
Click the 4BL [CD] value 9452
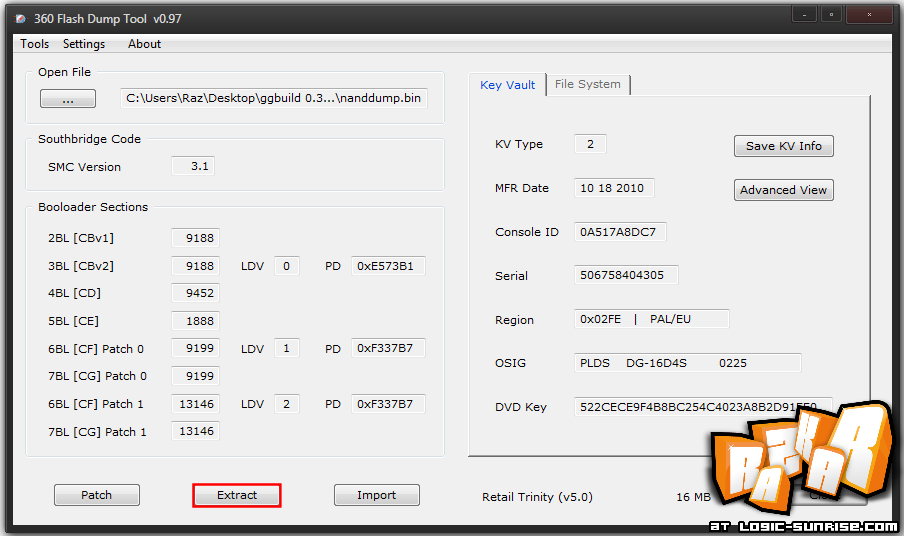click(x=195, y=293)
